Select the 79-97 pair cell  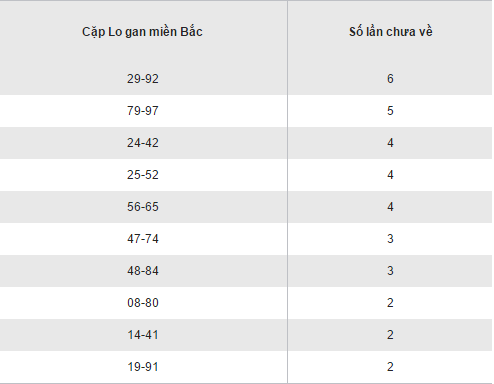coord(143,111)
